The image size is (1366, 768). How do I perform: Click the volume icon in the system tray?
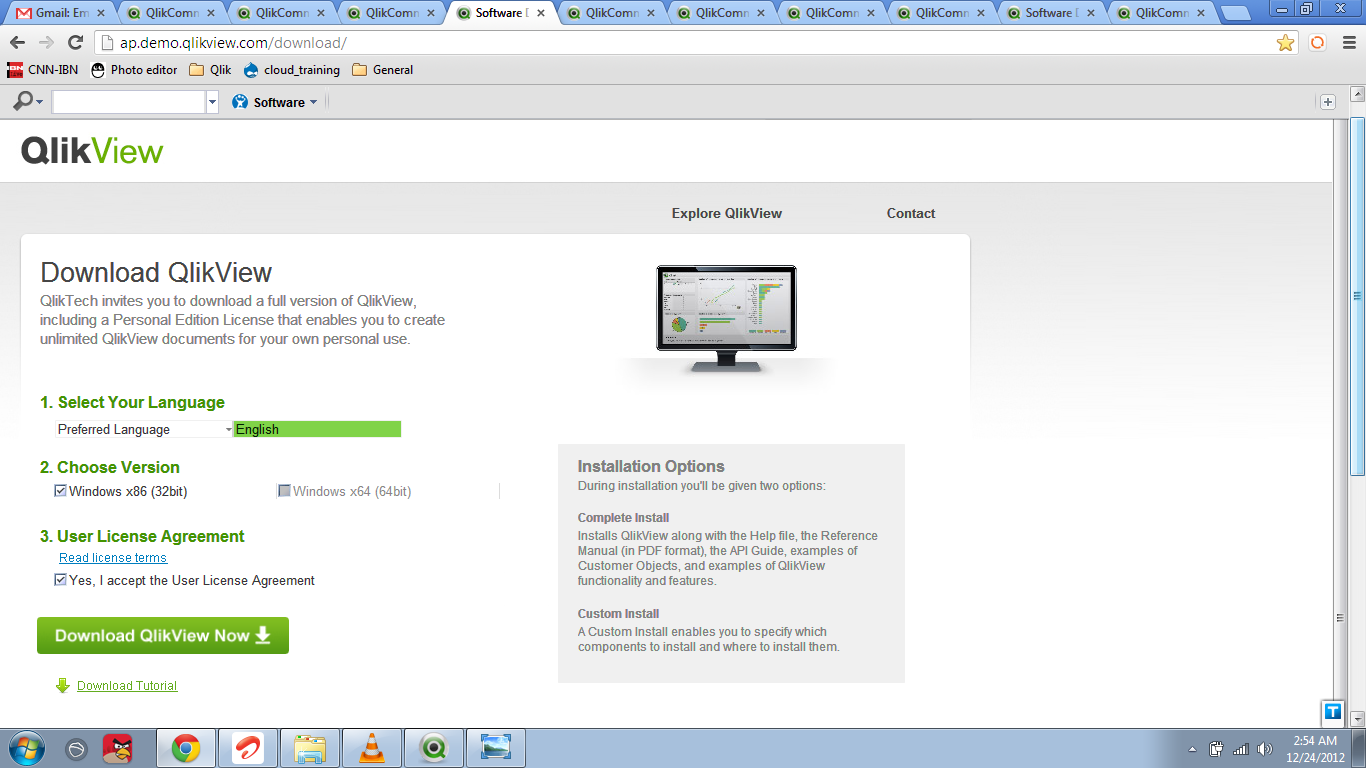(1265, 749)
